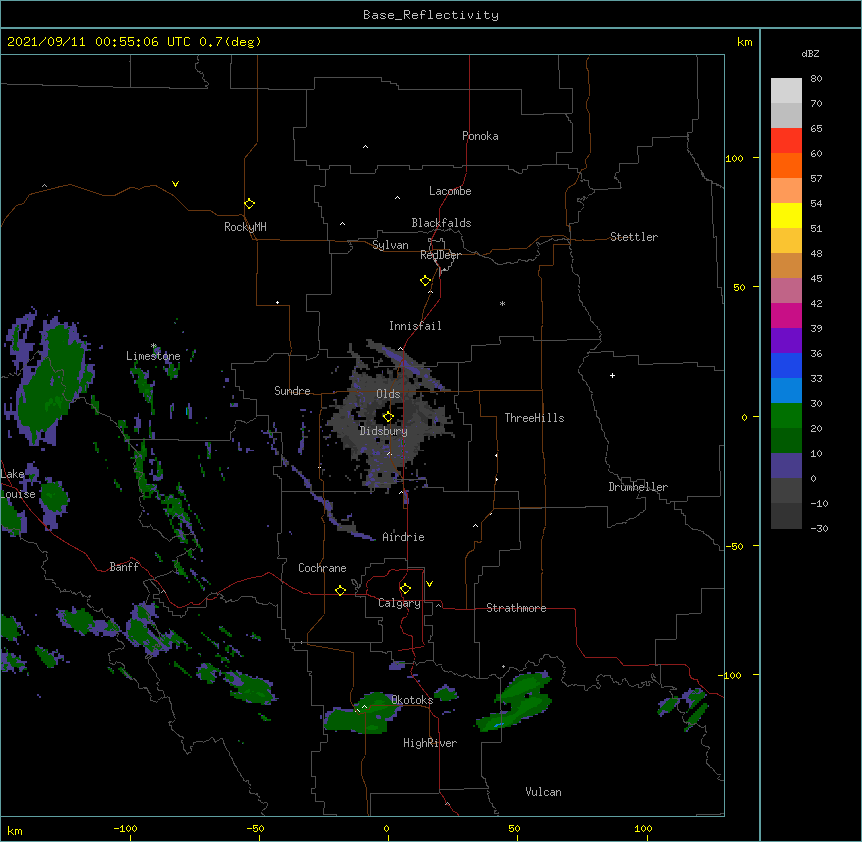Pick the bright green 20-30 dBZ legend swatch

click(786, 416)
